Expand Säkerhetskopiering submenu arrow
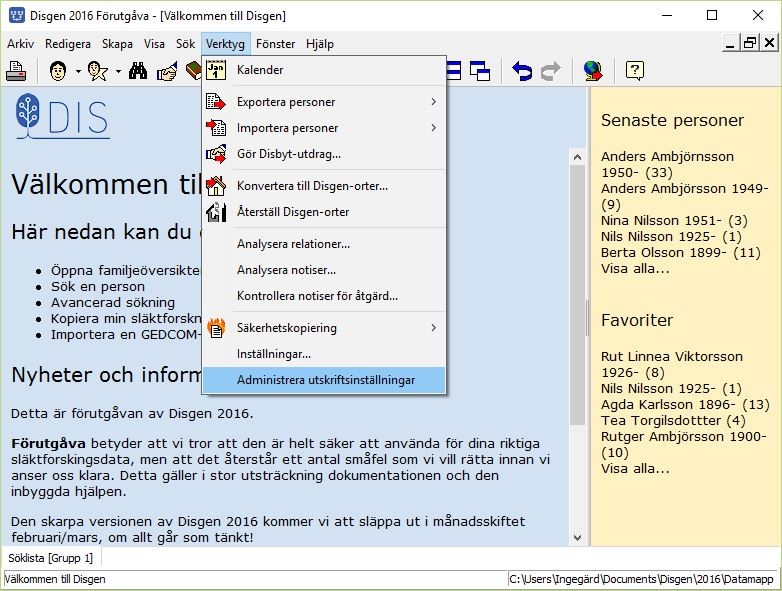 (433, 328)
